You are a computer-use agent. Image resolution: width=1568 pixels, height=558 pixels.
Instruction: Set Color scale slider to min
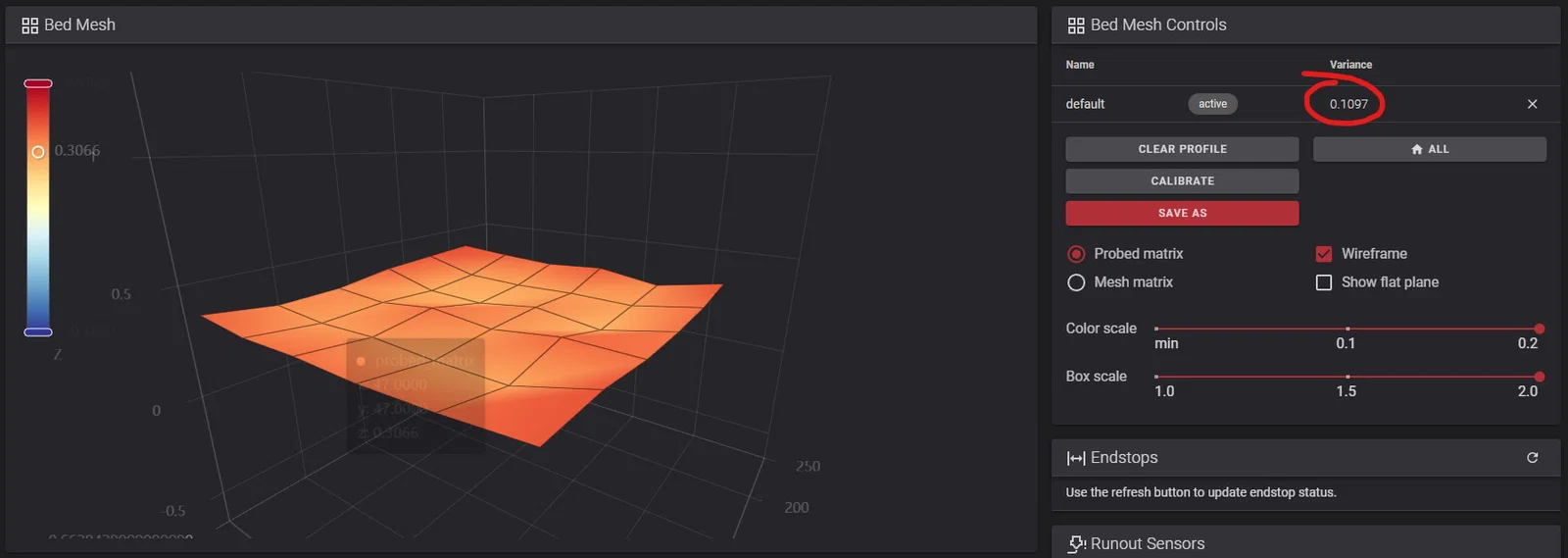[x=1156, y=329]
